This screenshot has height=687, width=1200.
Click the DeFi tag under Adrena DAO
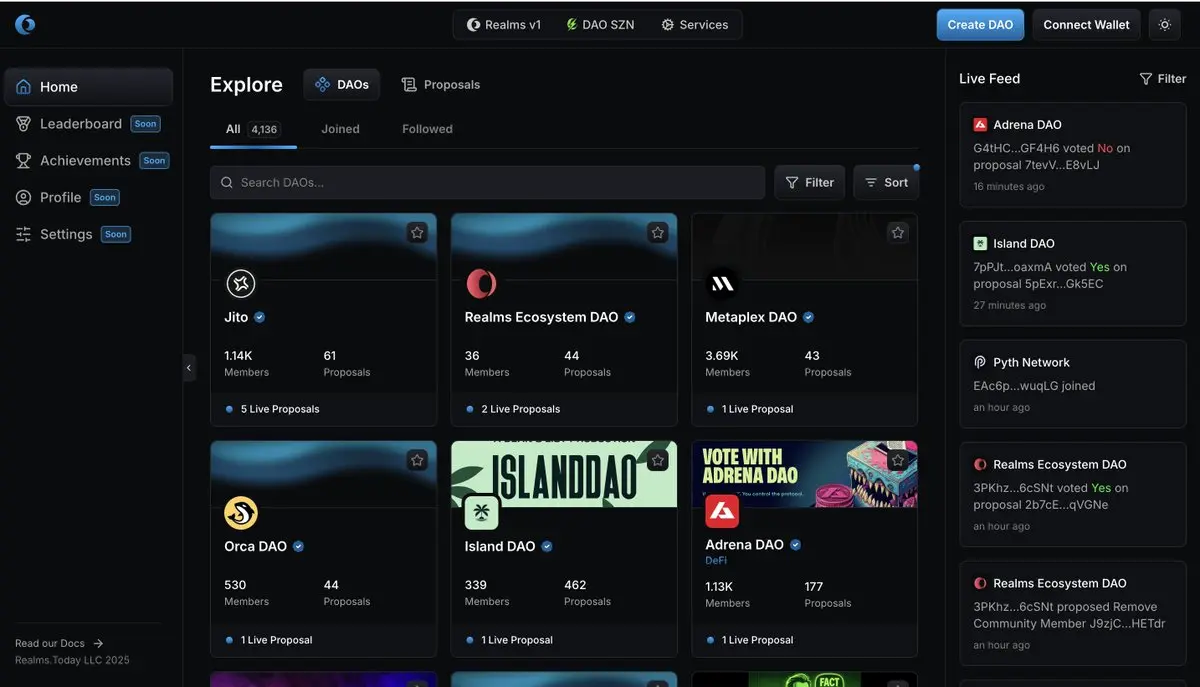(x=715, y=561)
